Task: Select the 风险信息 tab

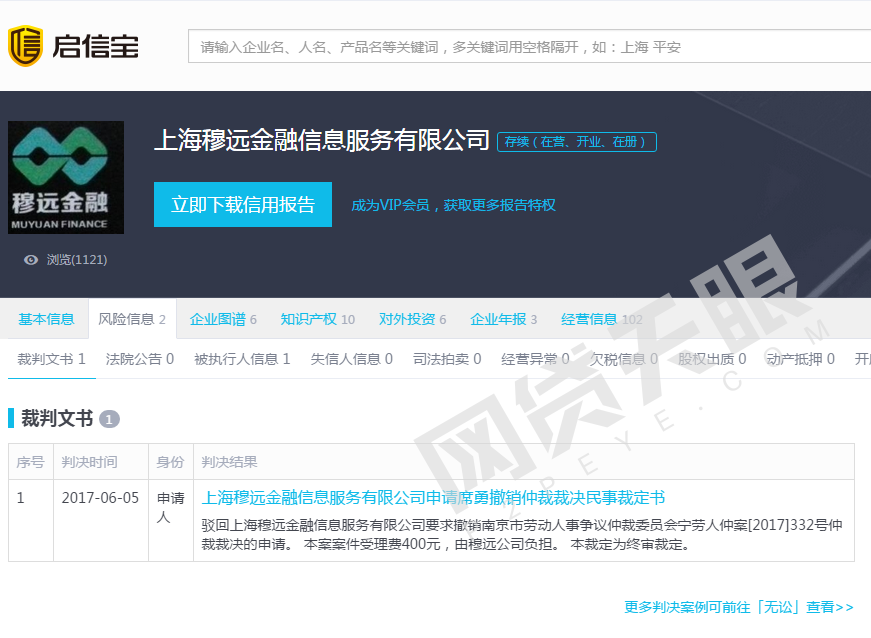Action: click(x=132, y=319)
